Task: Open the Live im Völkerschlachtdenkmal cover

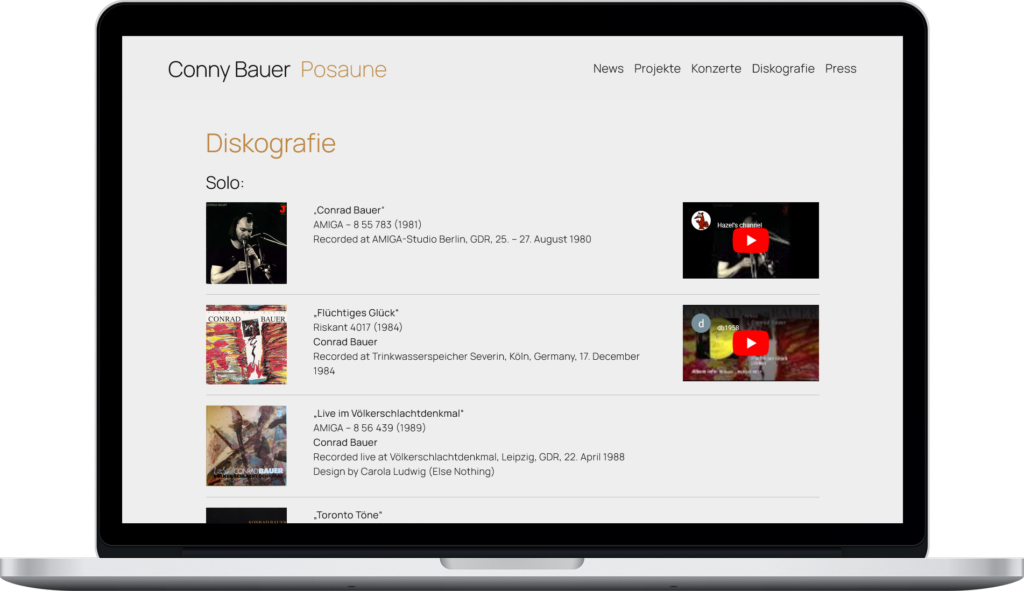Action: (x=246, y=446)
